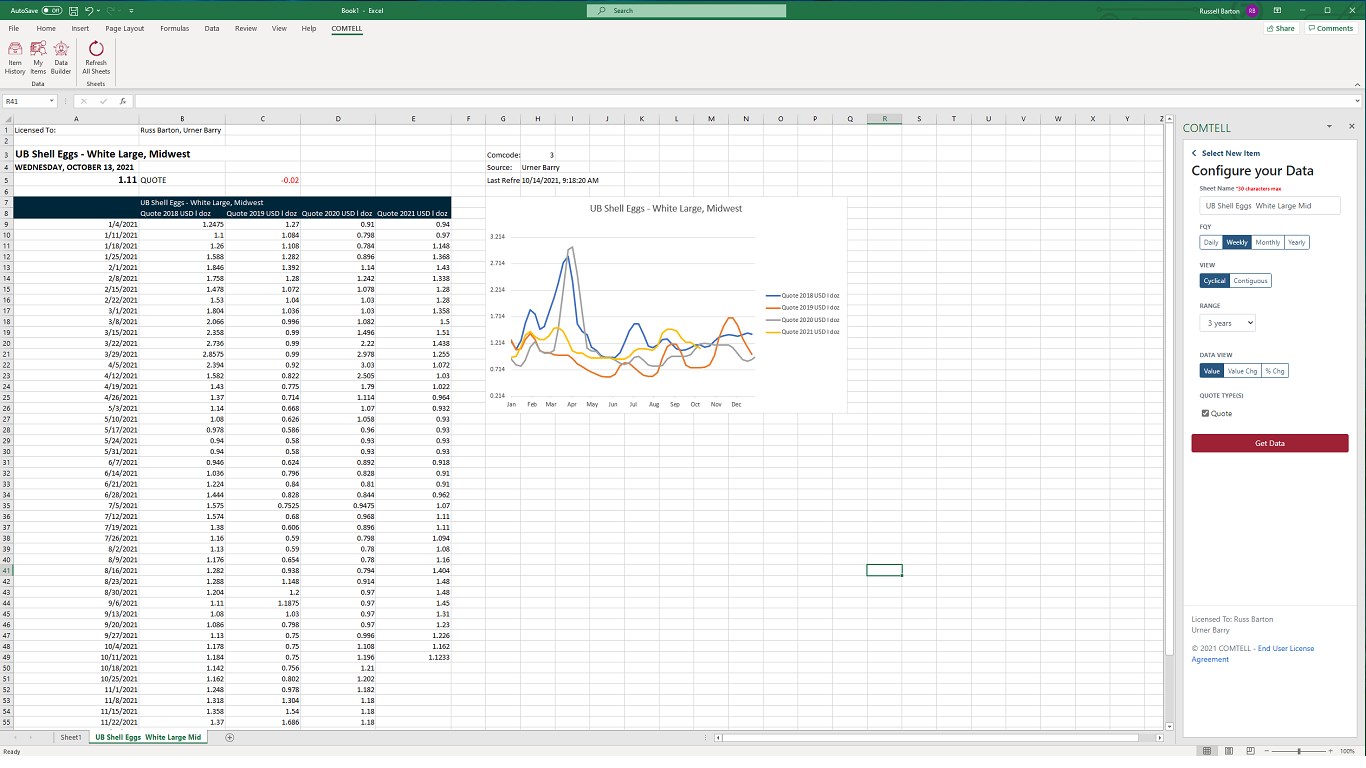Select column A header

coord(77,119)
